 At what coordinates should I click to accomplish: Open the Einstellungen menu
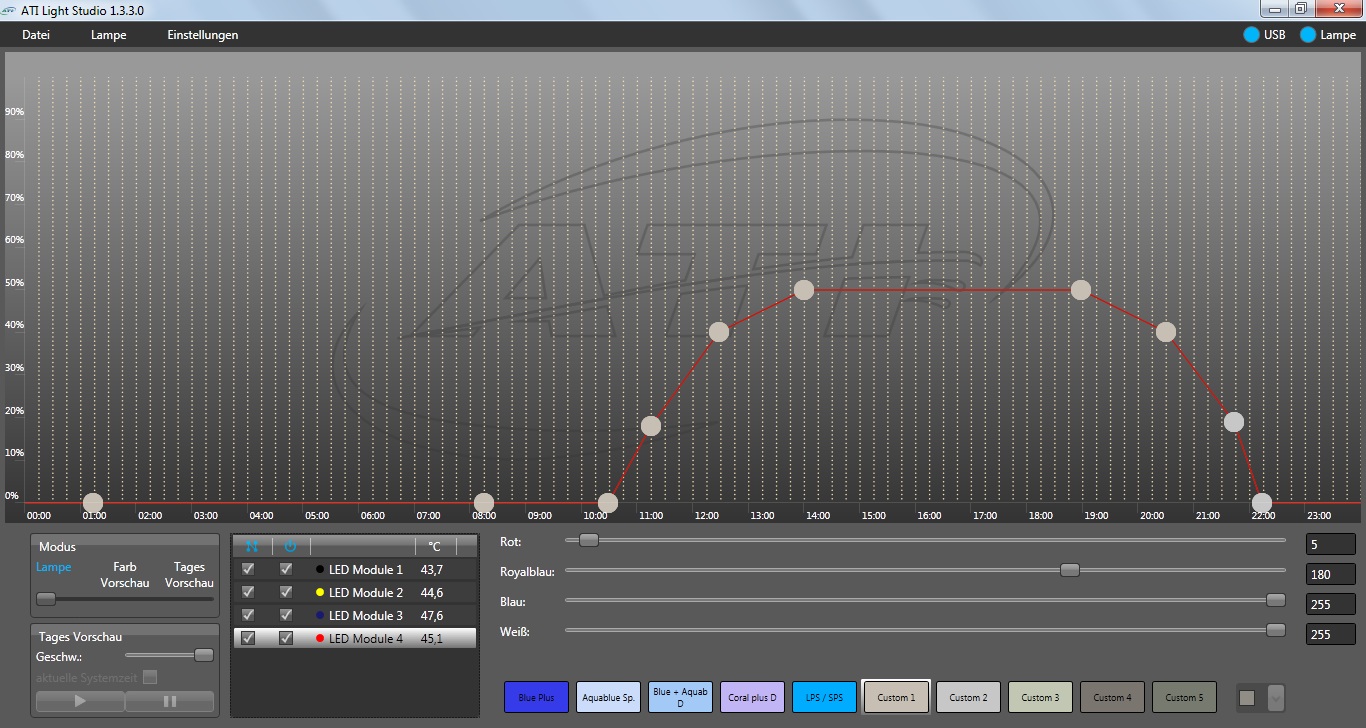pyautogui.click(x=203, y=35)
